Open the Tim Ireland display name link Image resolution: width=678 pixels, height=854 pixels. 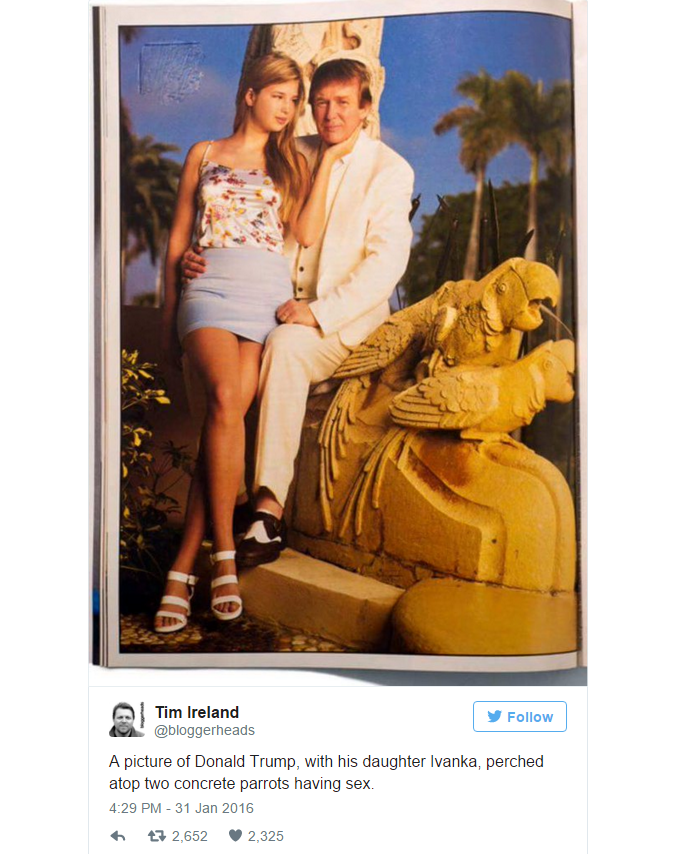197,712
